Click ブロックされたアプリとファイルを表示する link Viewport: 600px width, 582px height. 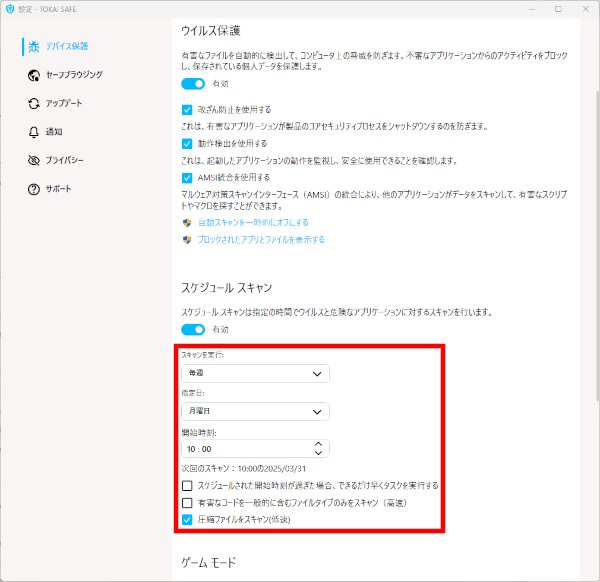[x=261, y=240]
